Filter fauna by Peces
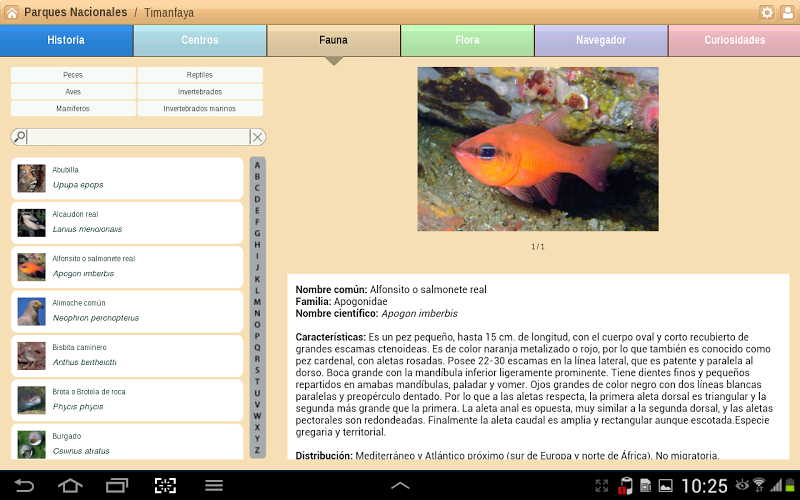The width and height of the screenshot is (800, 500). [x=73, y=75]
